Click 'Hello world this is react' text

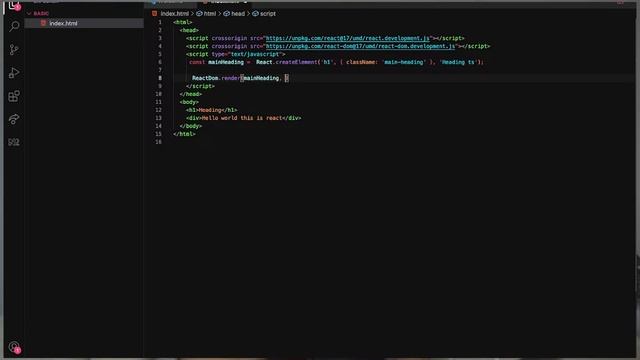242,118
